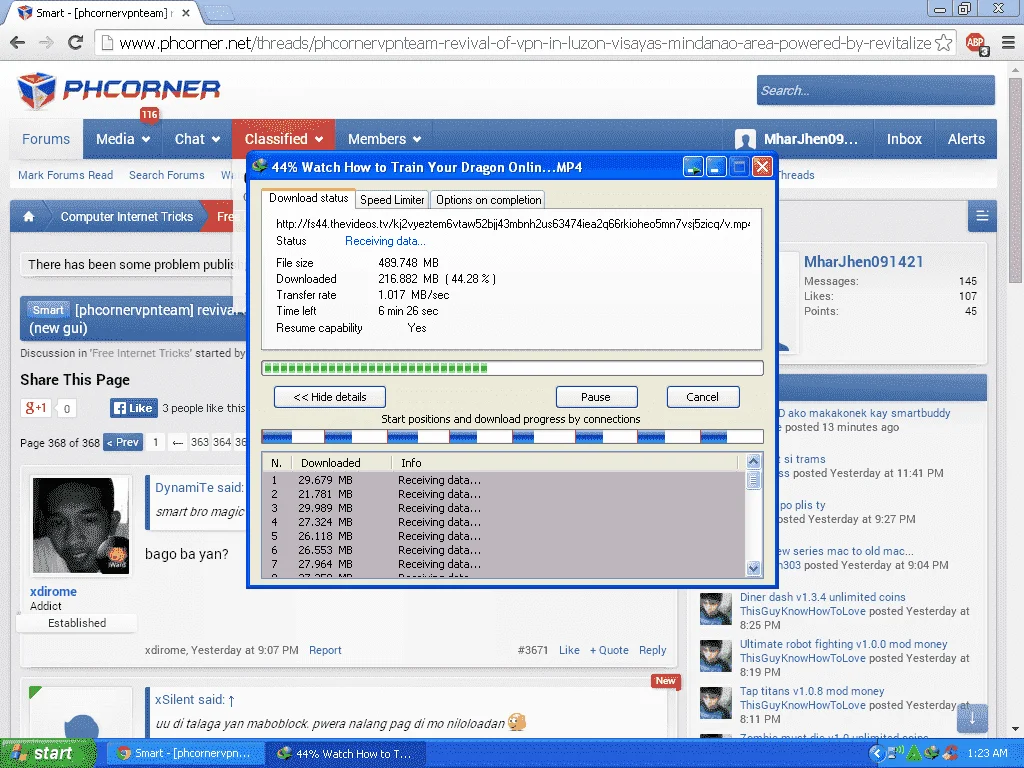
Task: Click the browser back arrow
Action: (18, 43)
